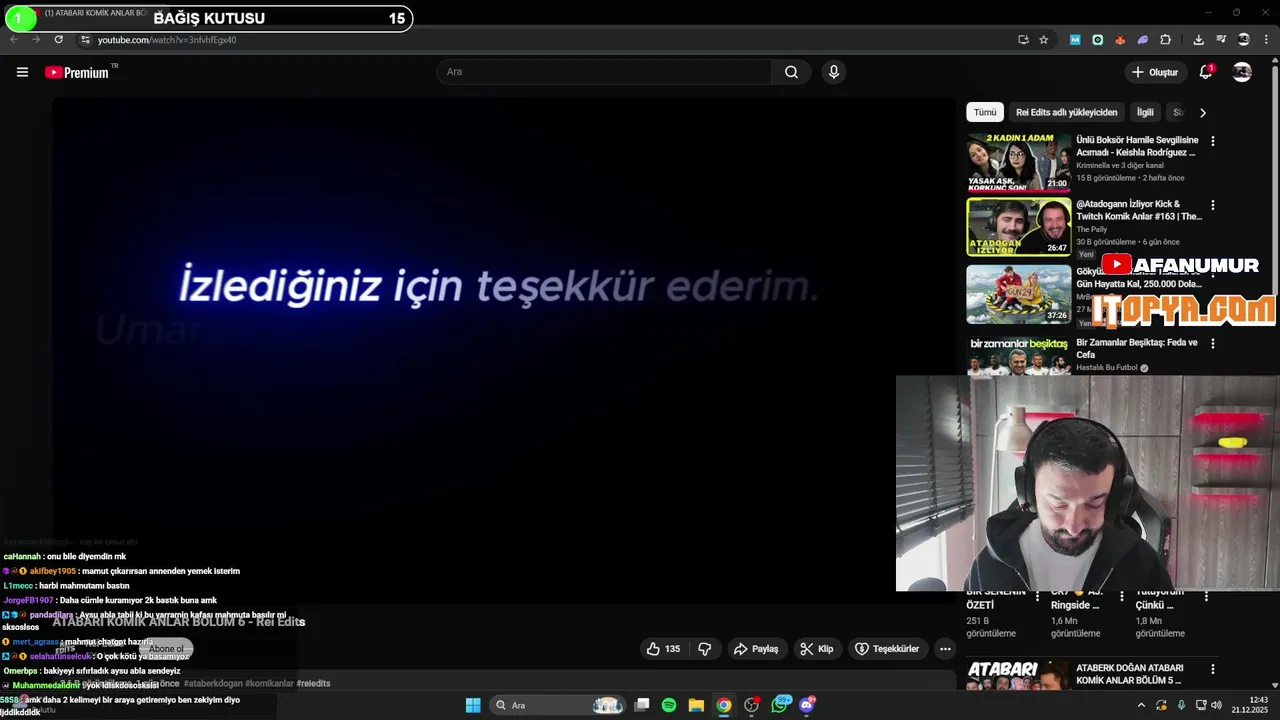
Task: Click the Teşekkürler thanks button
Action: point(887,649)
